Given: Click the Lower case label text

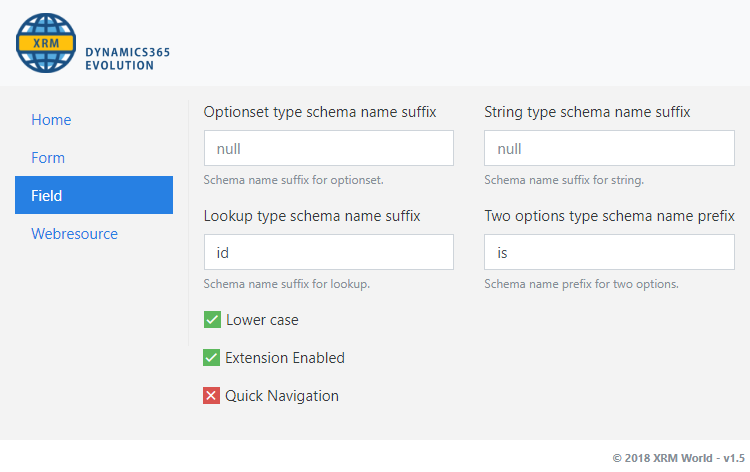Looking at the screenshot, I should click(262, 320).
